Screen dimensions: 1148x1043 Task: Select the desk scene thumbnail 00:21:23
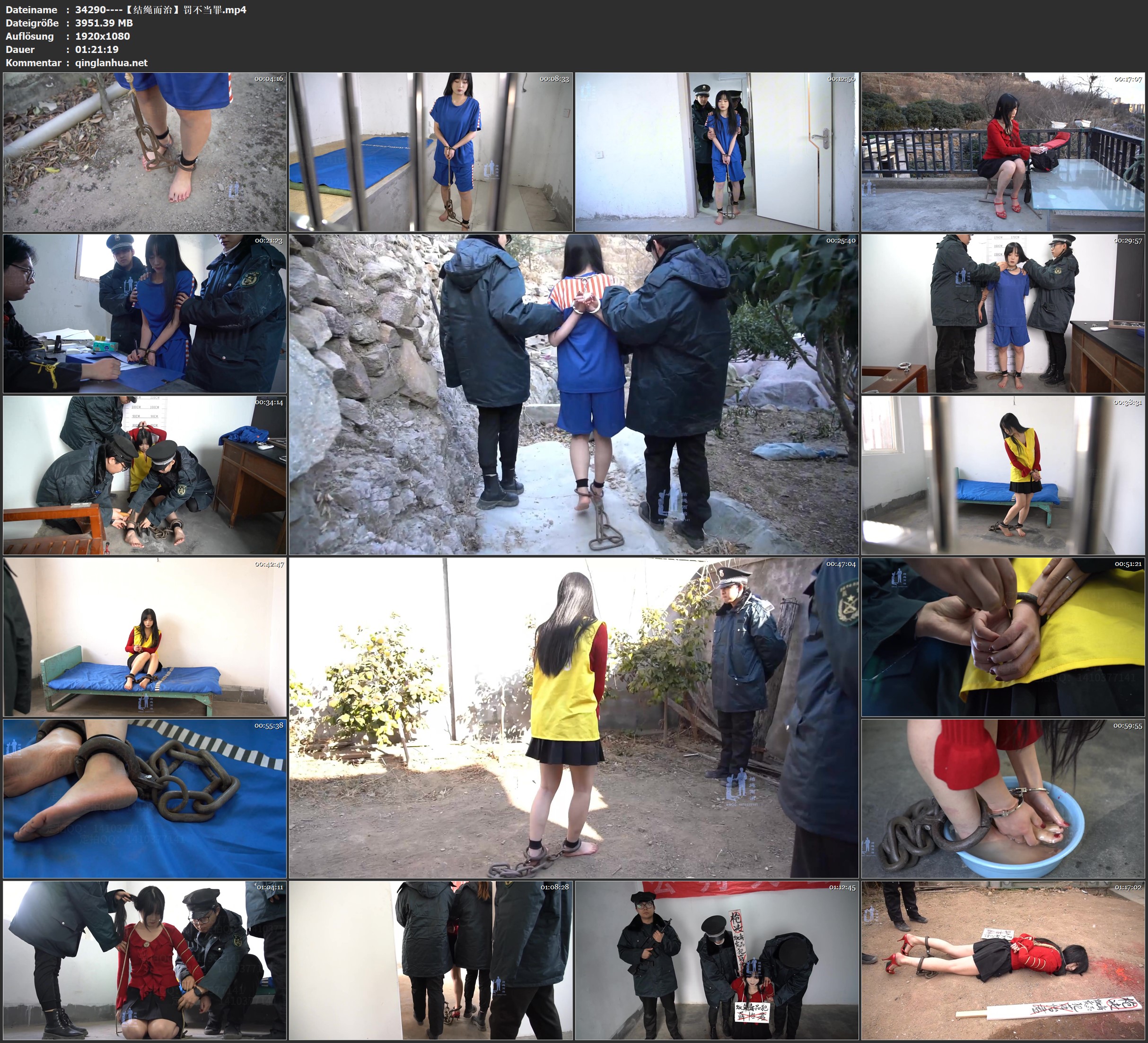145,313
